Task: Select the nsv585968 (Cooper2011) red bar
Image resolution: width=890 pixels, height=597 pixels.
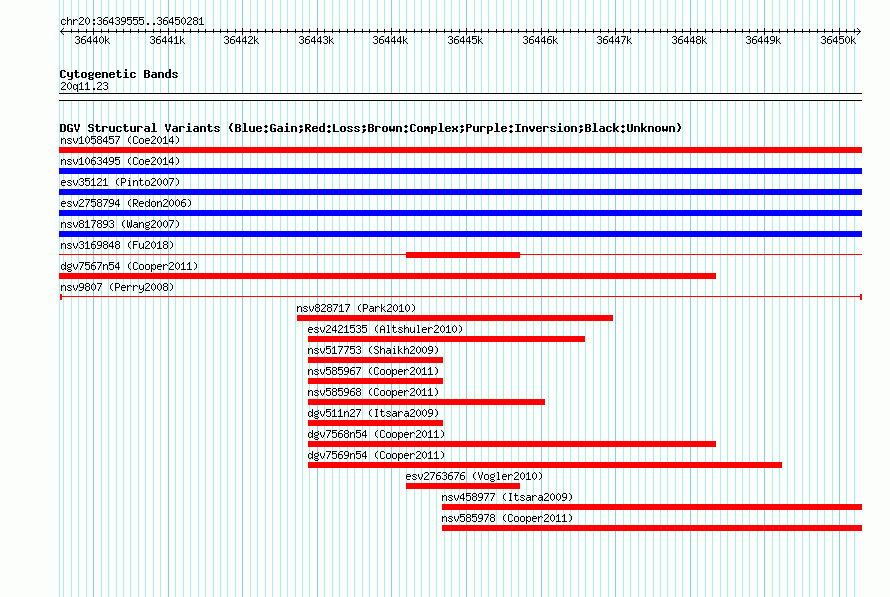Action: pyautogui.click(x=426, y=402)
